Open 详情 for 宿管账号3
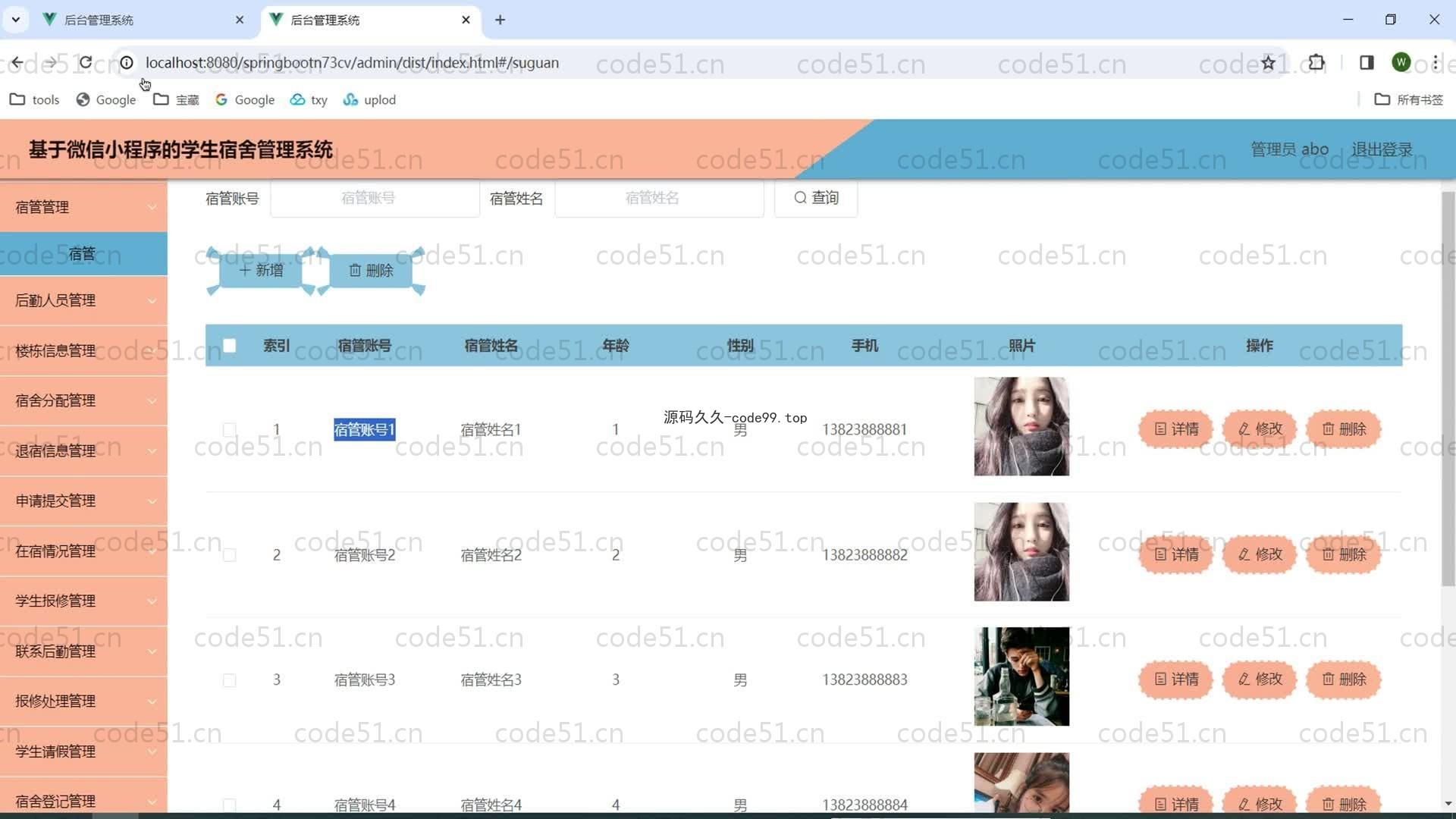This screenshot has width=1456, height=819. tap(1176, 679)
